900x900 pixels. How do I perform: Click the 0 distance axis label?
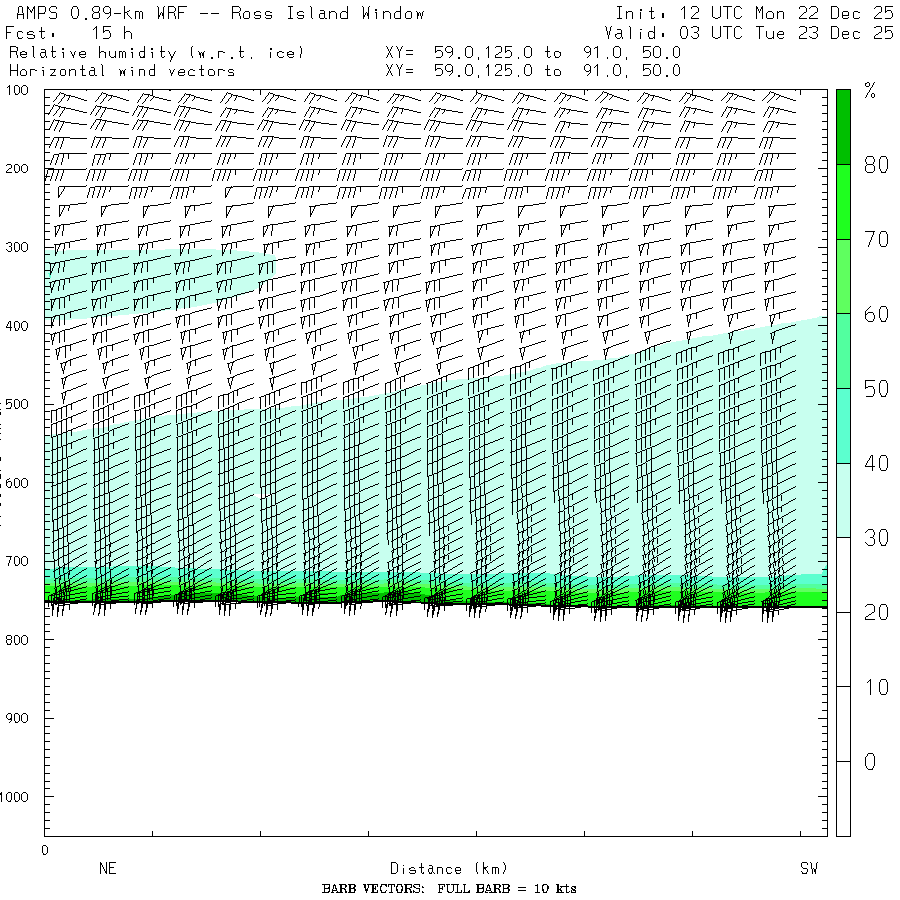point(45,850)
